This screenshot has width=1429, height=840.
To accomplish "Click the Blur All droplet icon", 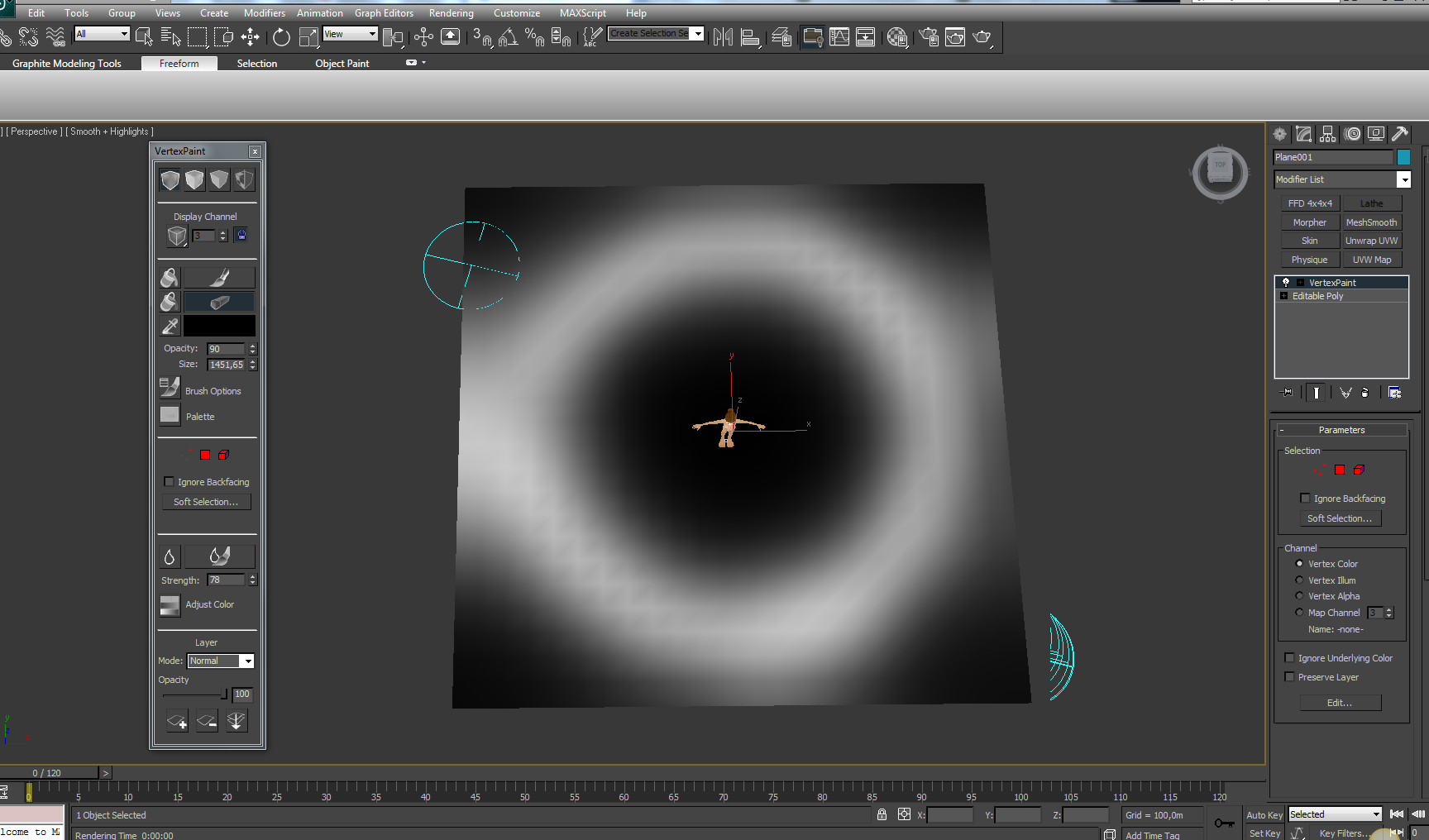I will (170, 556).
